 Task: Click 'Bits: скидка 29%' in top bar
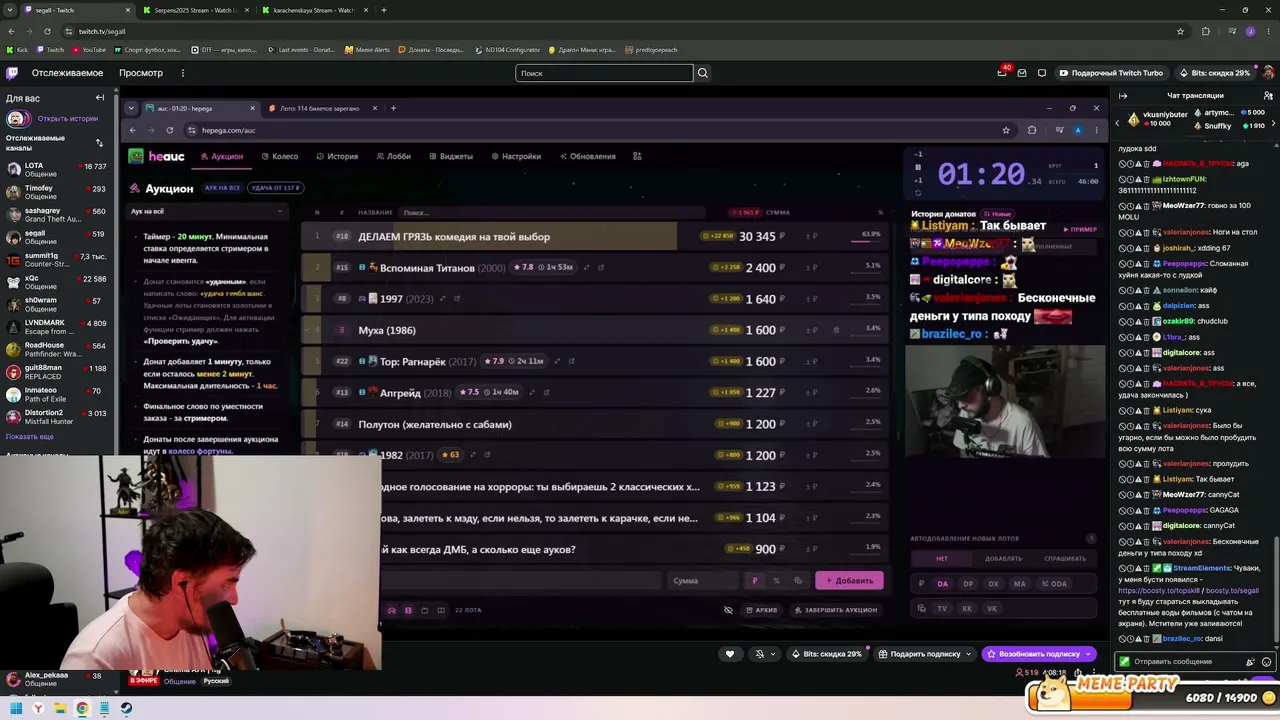[x=1215, y=73]
